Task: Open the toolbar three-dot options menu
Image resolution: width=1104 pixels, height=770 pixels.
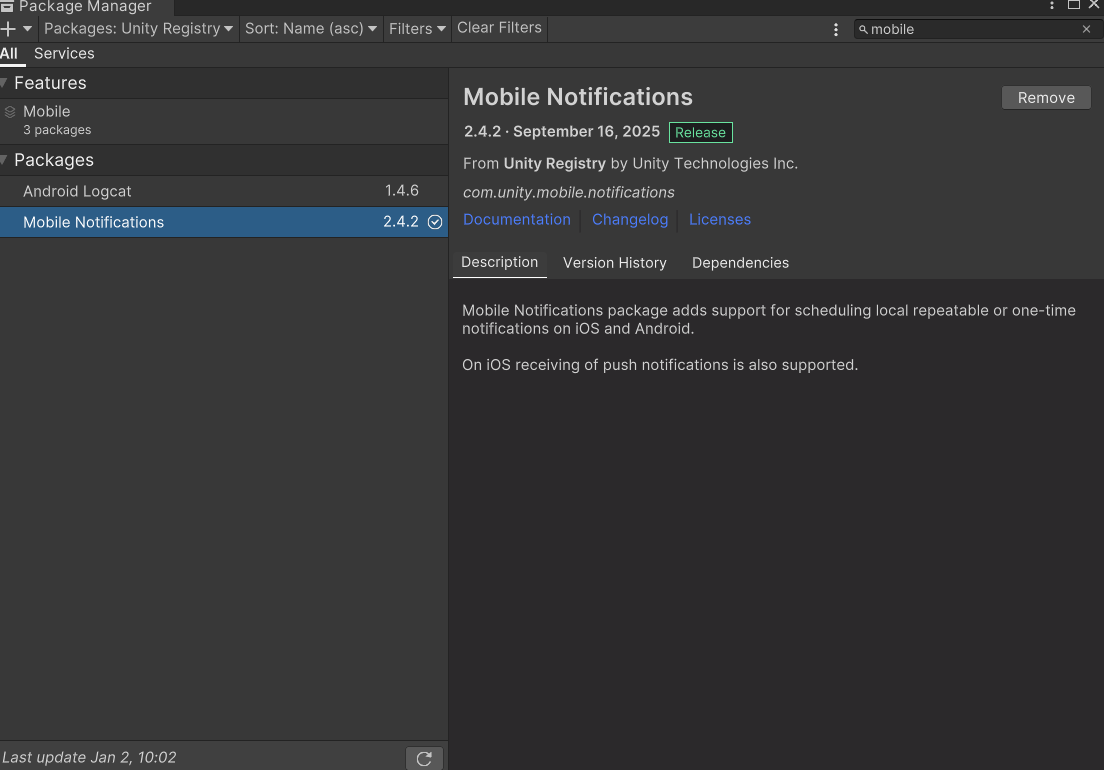Action: click(836, 30)
